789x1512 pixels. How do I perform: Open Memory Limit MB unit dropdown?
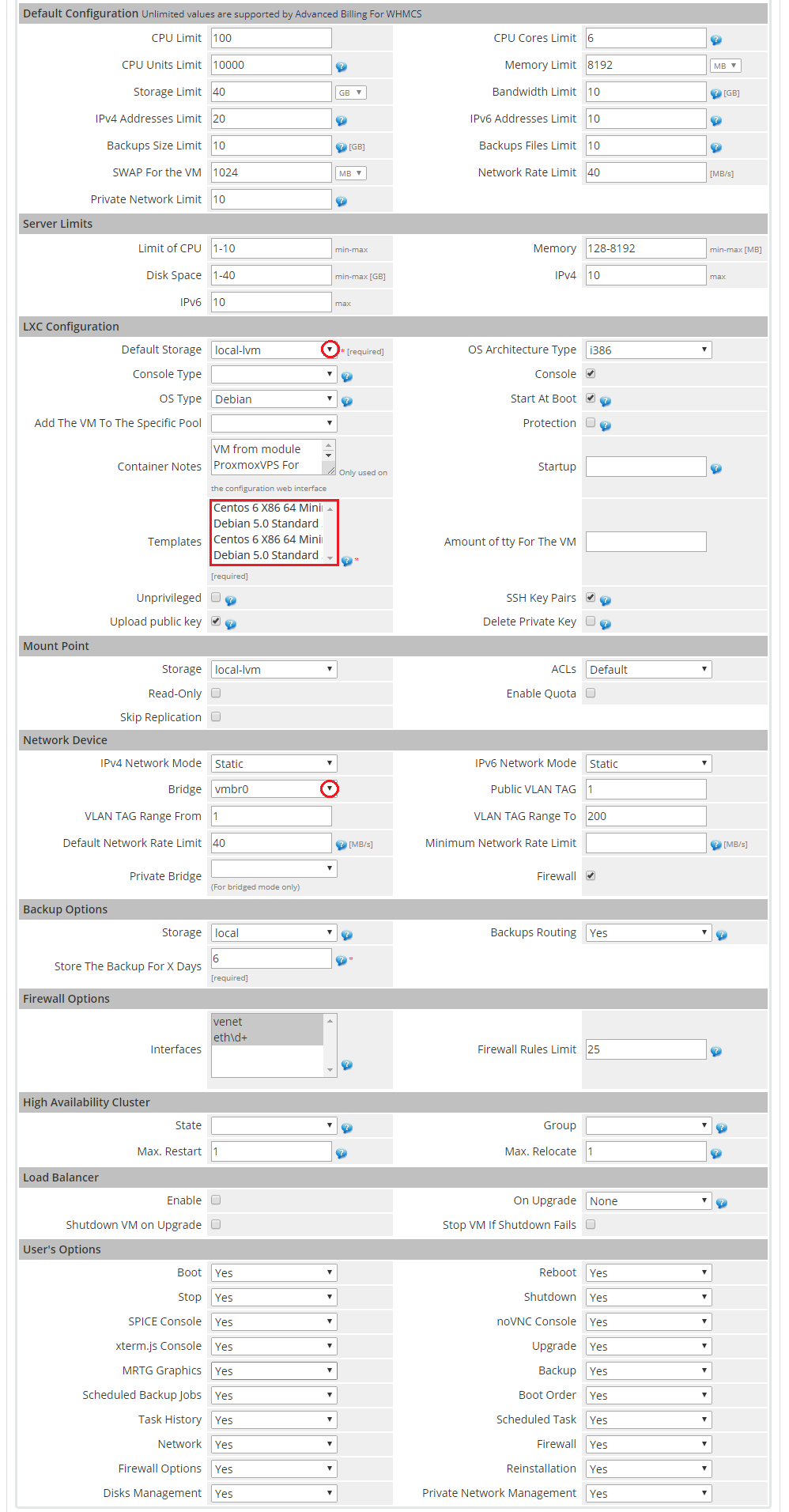(x=726, y=66)
